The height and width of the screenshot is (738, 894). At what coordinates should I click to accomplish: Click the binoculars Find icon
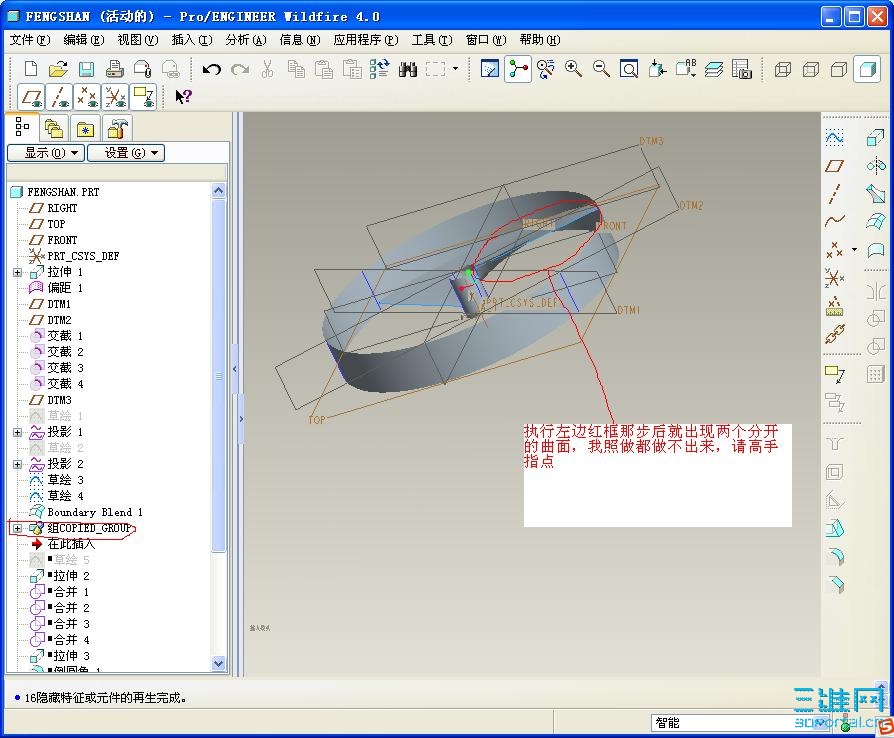point(407,69)
